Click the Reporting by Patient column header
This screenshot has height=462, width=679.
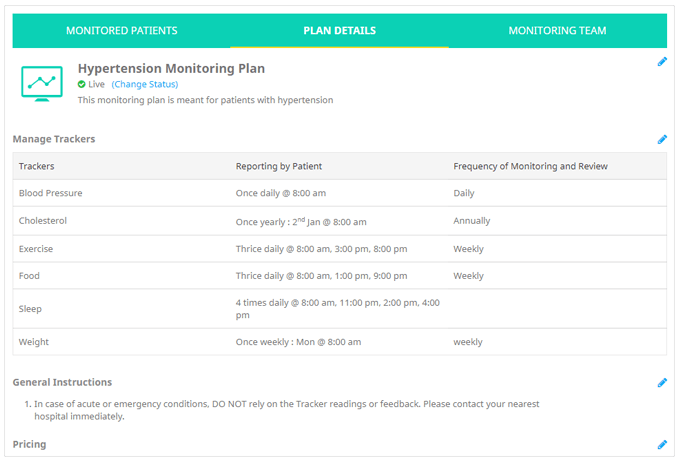[279, 166]
